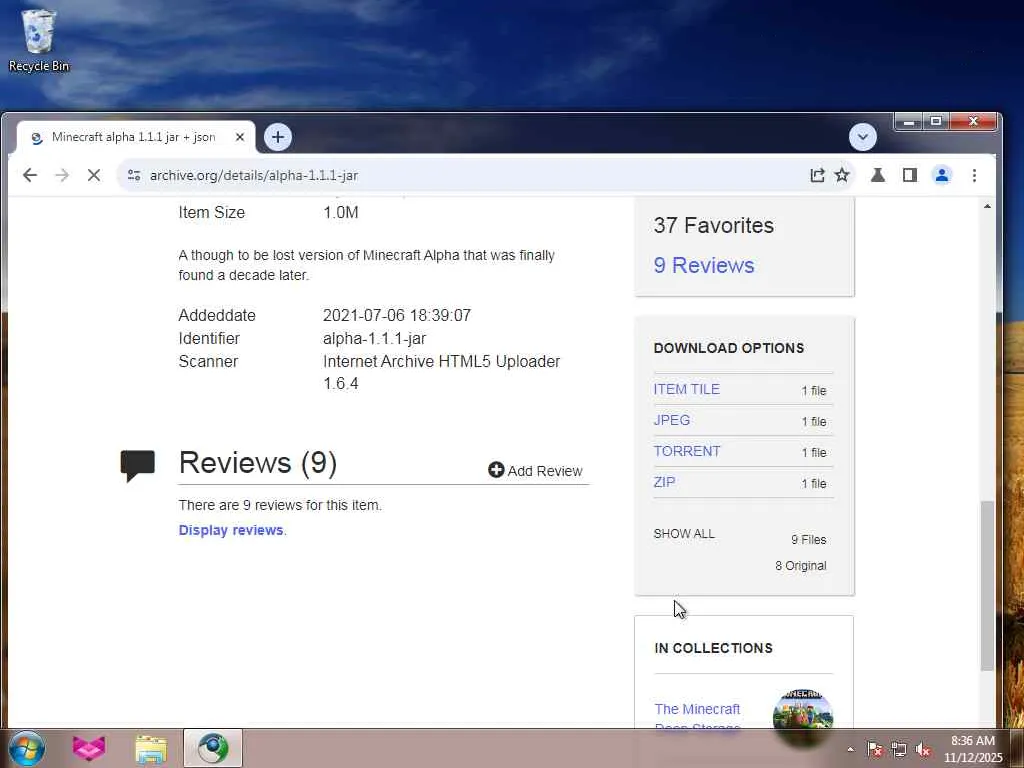Click the muted volume tray icon

tap(923, 749)
